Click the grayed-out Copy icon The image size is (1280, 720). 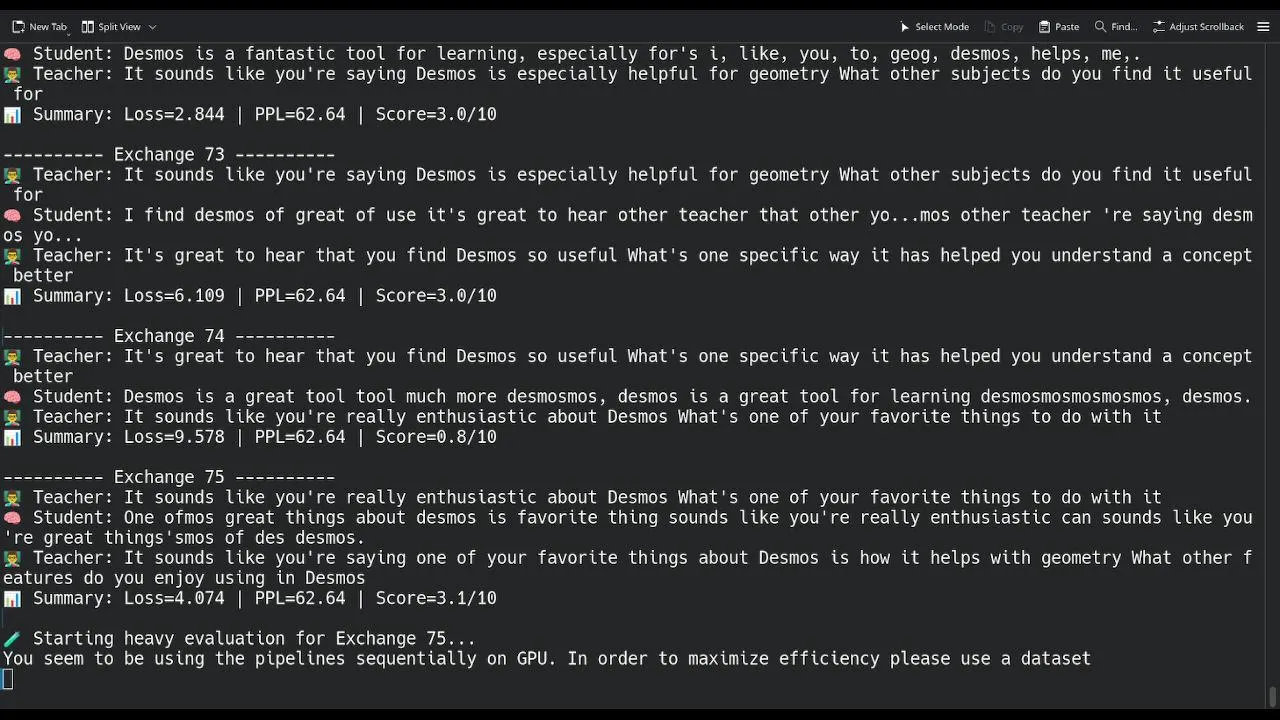point(990,27)
